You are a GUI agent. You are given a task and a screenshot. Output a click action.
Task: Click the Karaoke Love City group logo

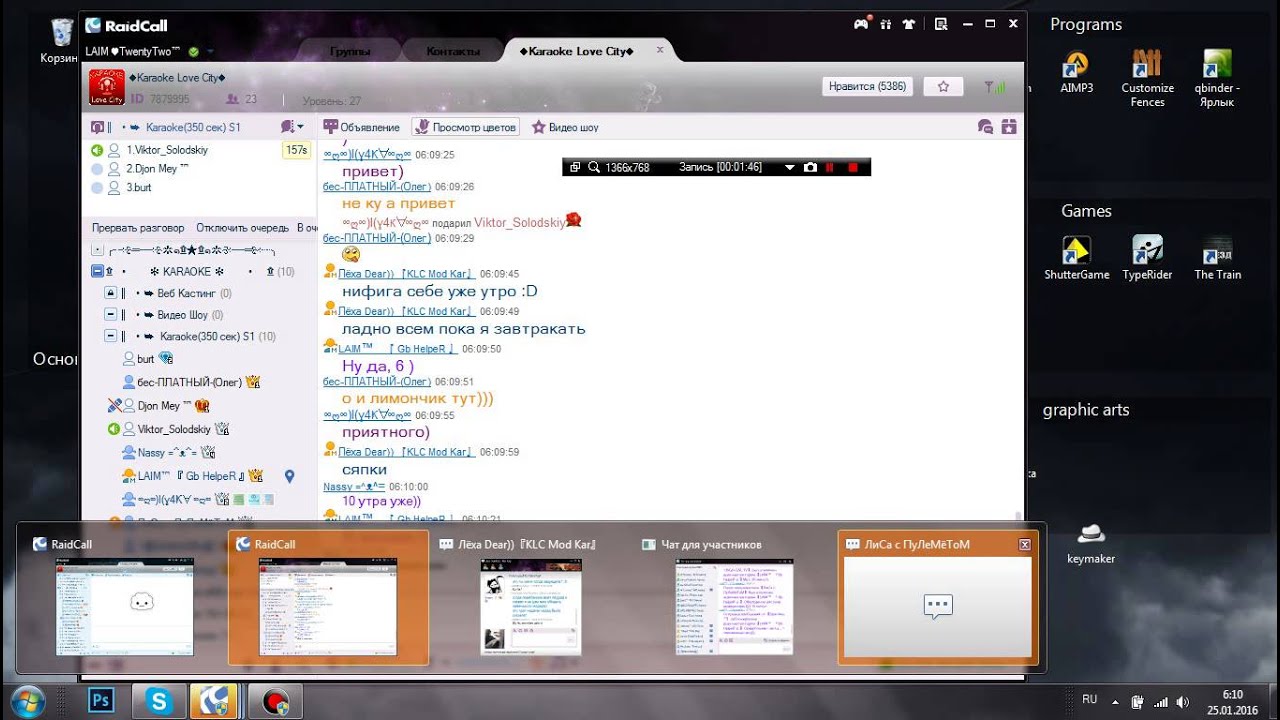coord(107,87)
